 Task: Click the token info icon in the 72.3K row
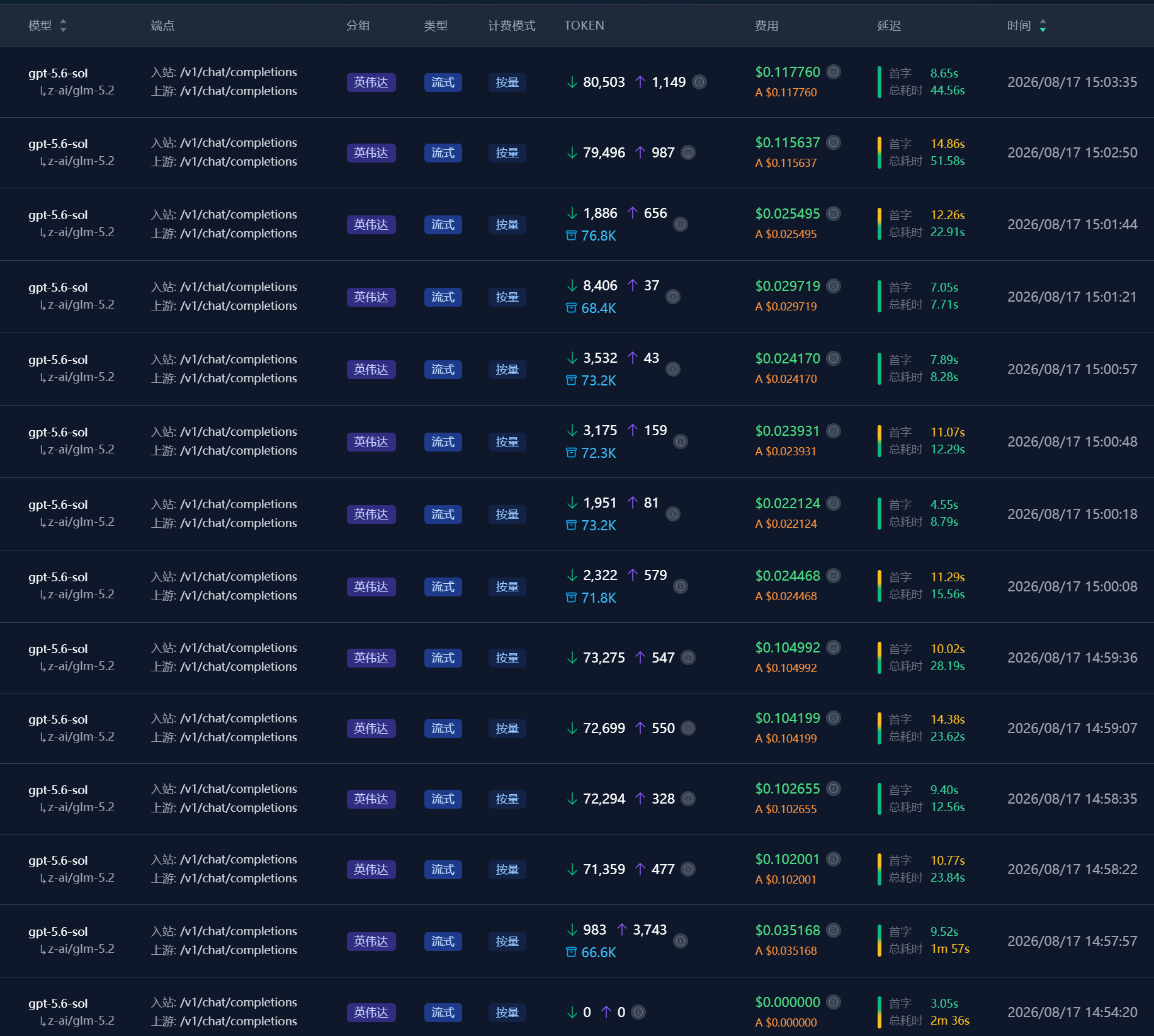(681, 441)
